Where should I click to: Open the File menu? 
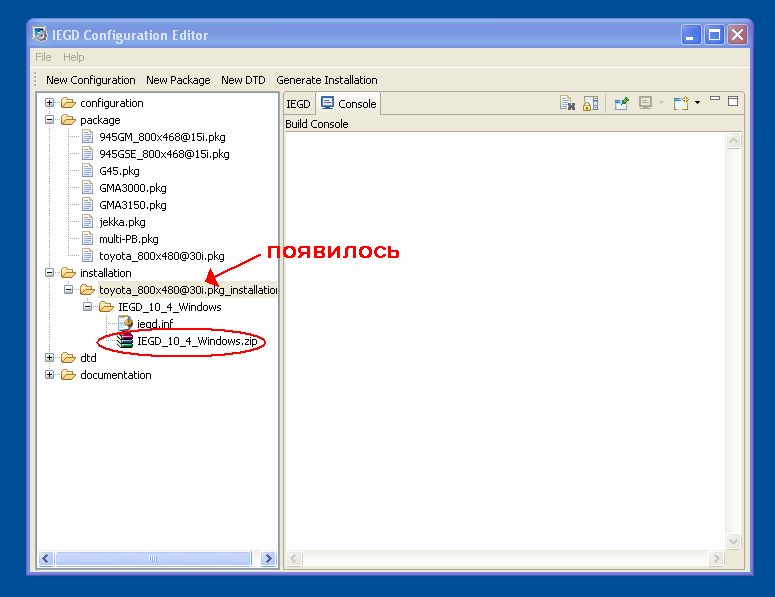pyautogui.click(x=43, y=57)
